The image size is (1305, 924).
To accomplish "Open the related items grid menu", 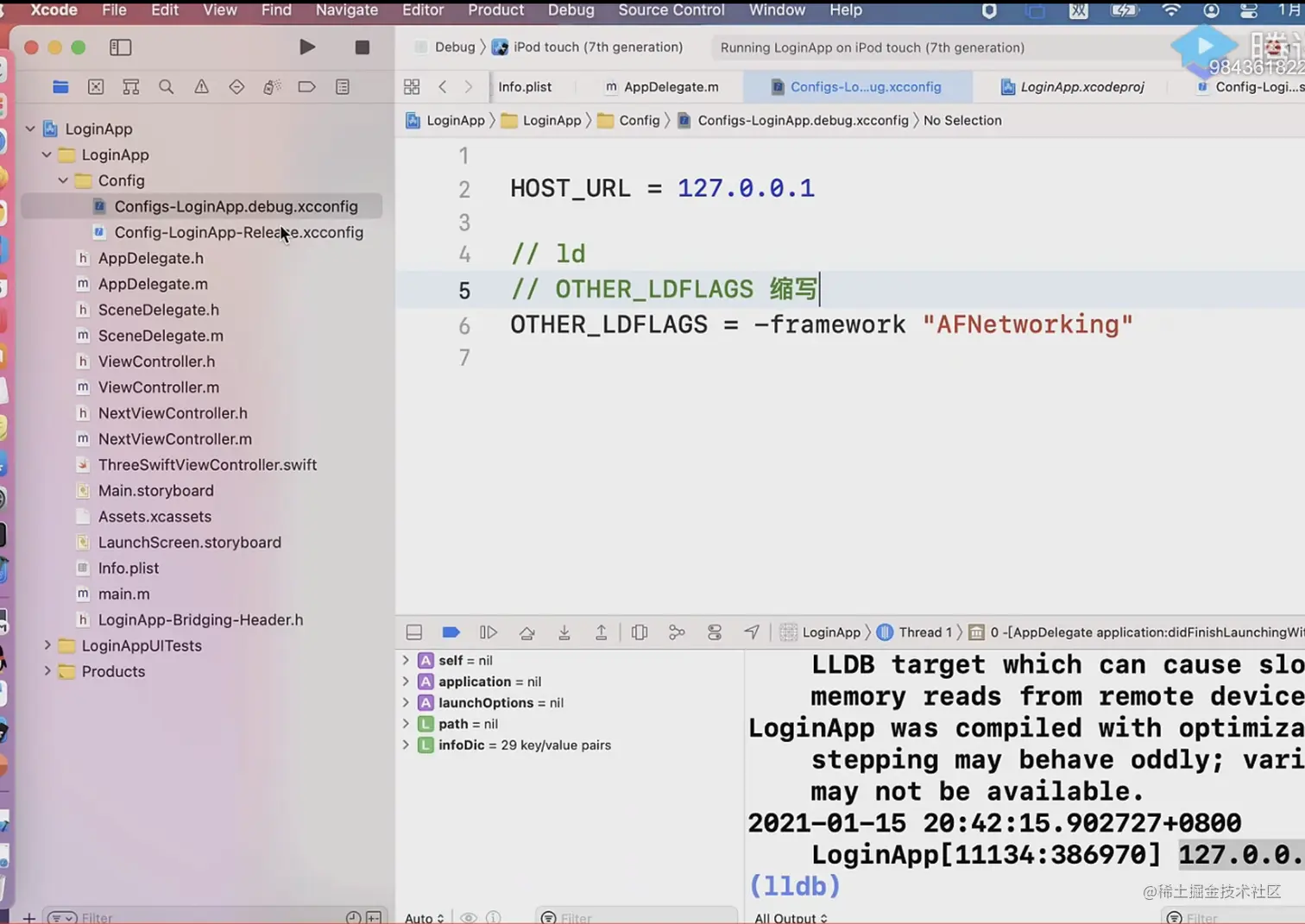I will 412,87.
